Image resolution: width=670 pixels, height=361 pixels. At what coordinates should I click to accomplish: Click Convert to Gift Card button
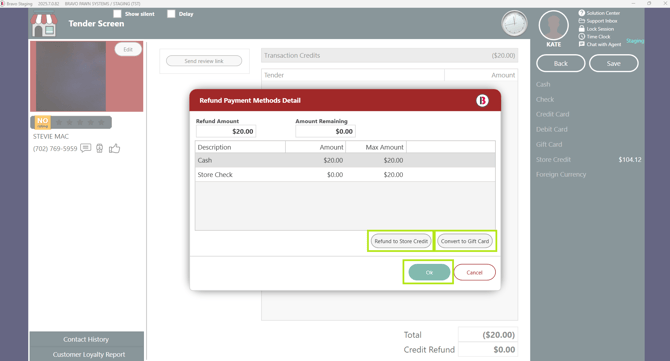click(465, 241)
